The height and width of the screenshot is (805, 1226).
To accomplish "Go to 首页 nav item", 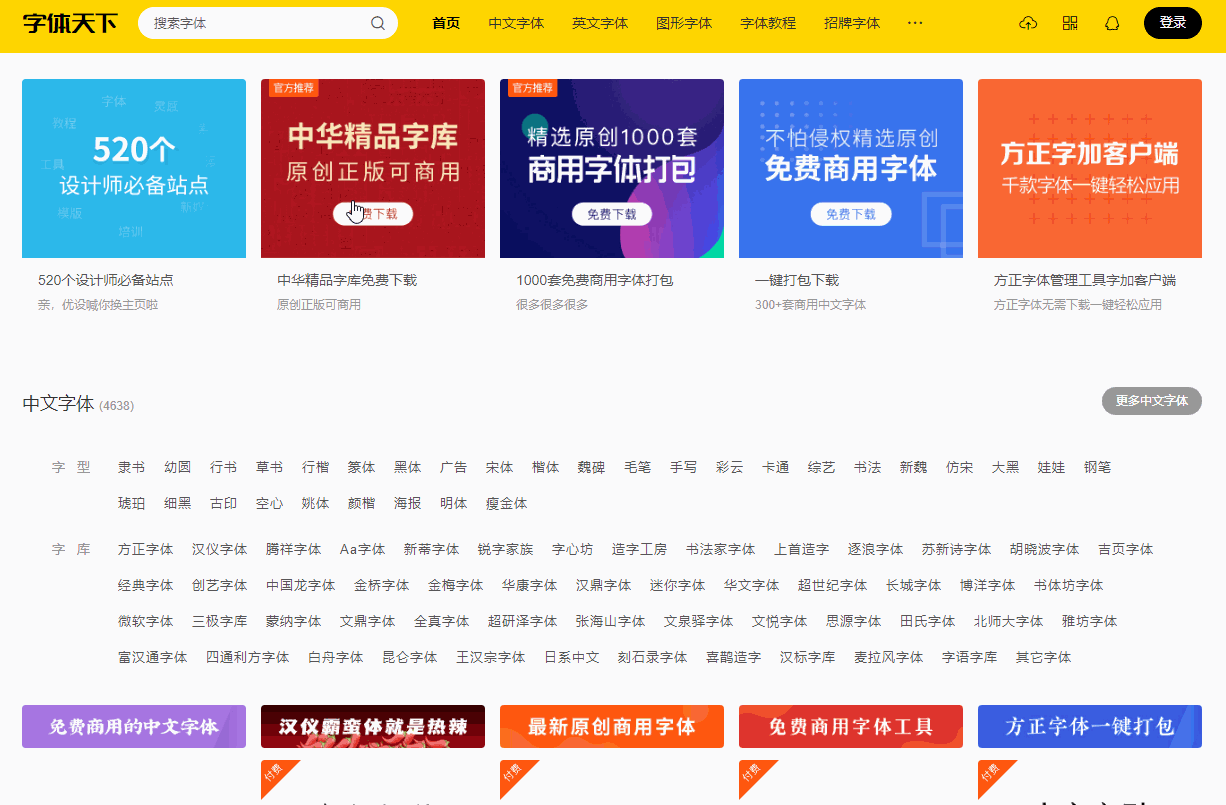I will 446,23.
